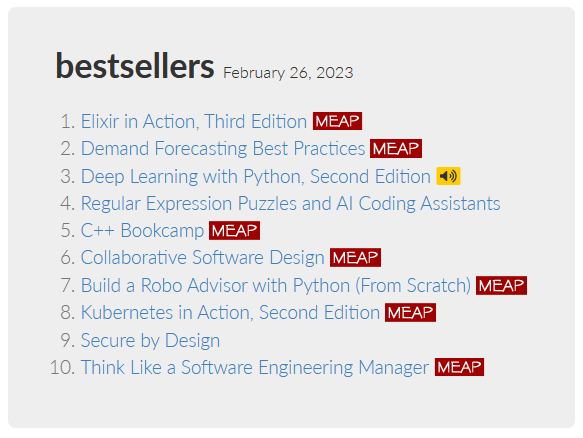Open Collaborative Software Design book link

(x=203, y=258)
